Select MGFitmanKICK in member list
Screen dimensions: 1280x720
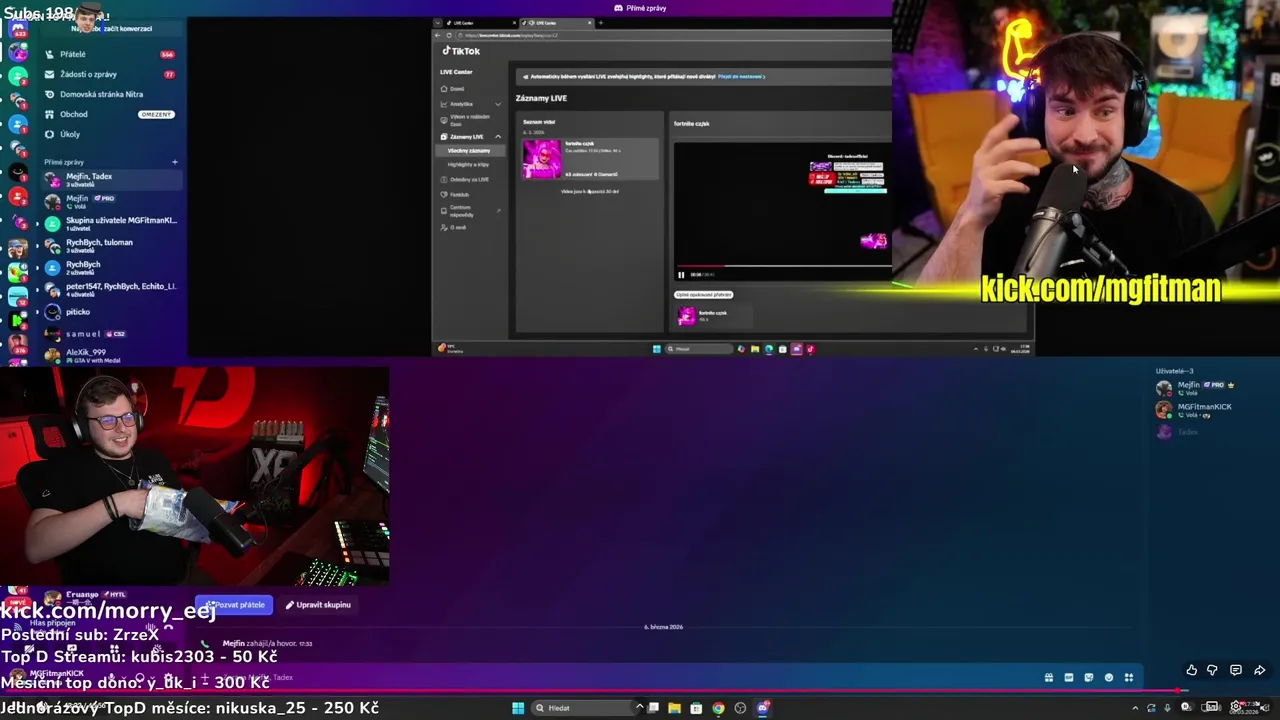[1195, 410]
